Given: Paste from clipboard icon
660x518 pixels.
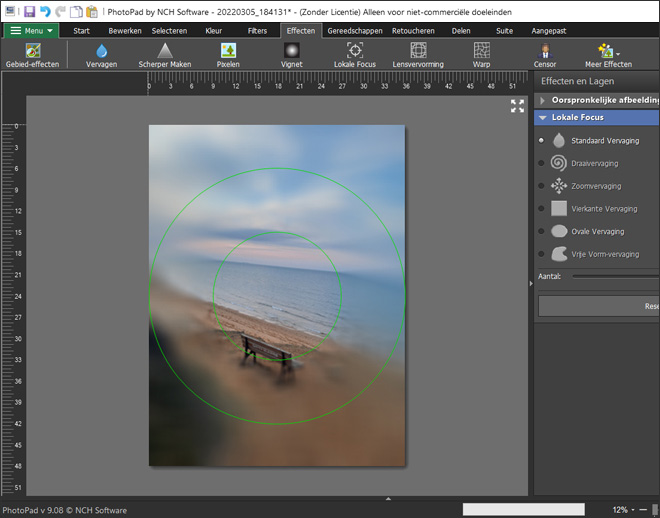Looking at the screenshot, I should click(91, 11).
